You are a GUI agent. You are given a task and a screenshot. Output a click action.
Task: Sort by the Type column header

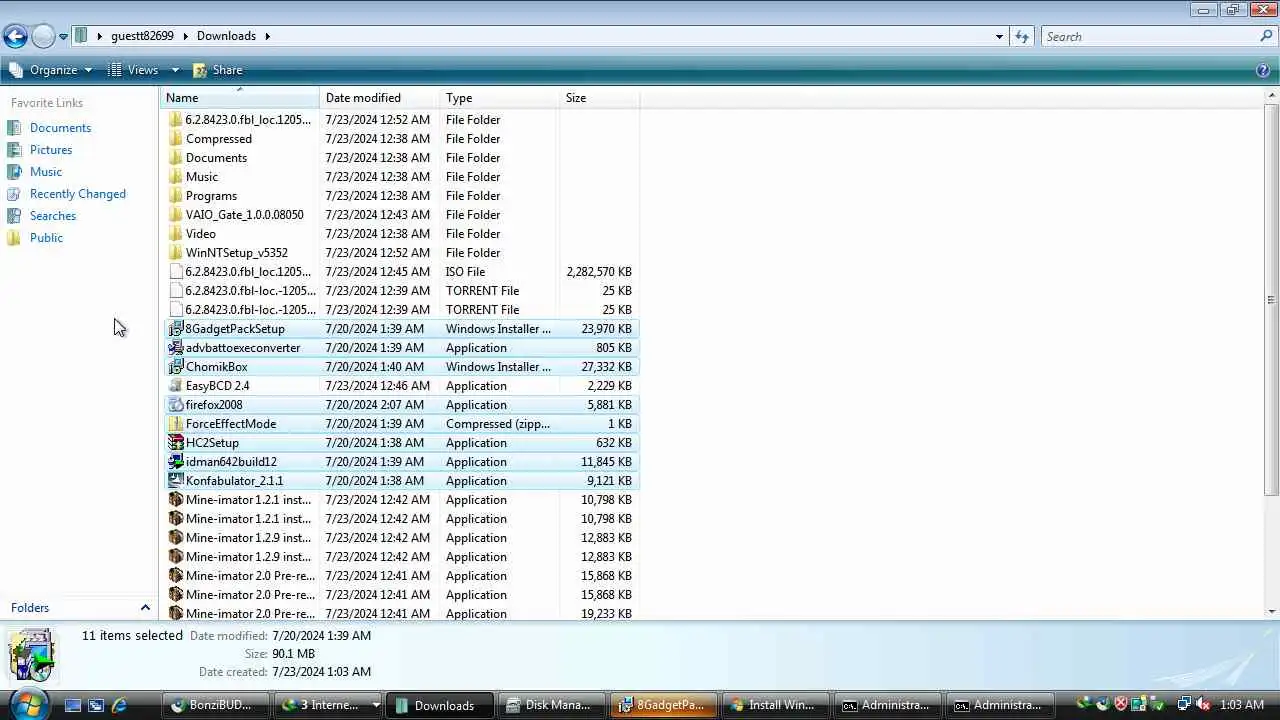pyautogui.click(x=500, y=98)
